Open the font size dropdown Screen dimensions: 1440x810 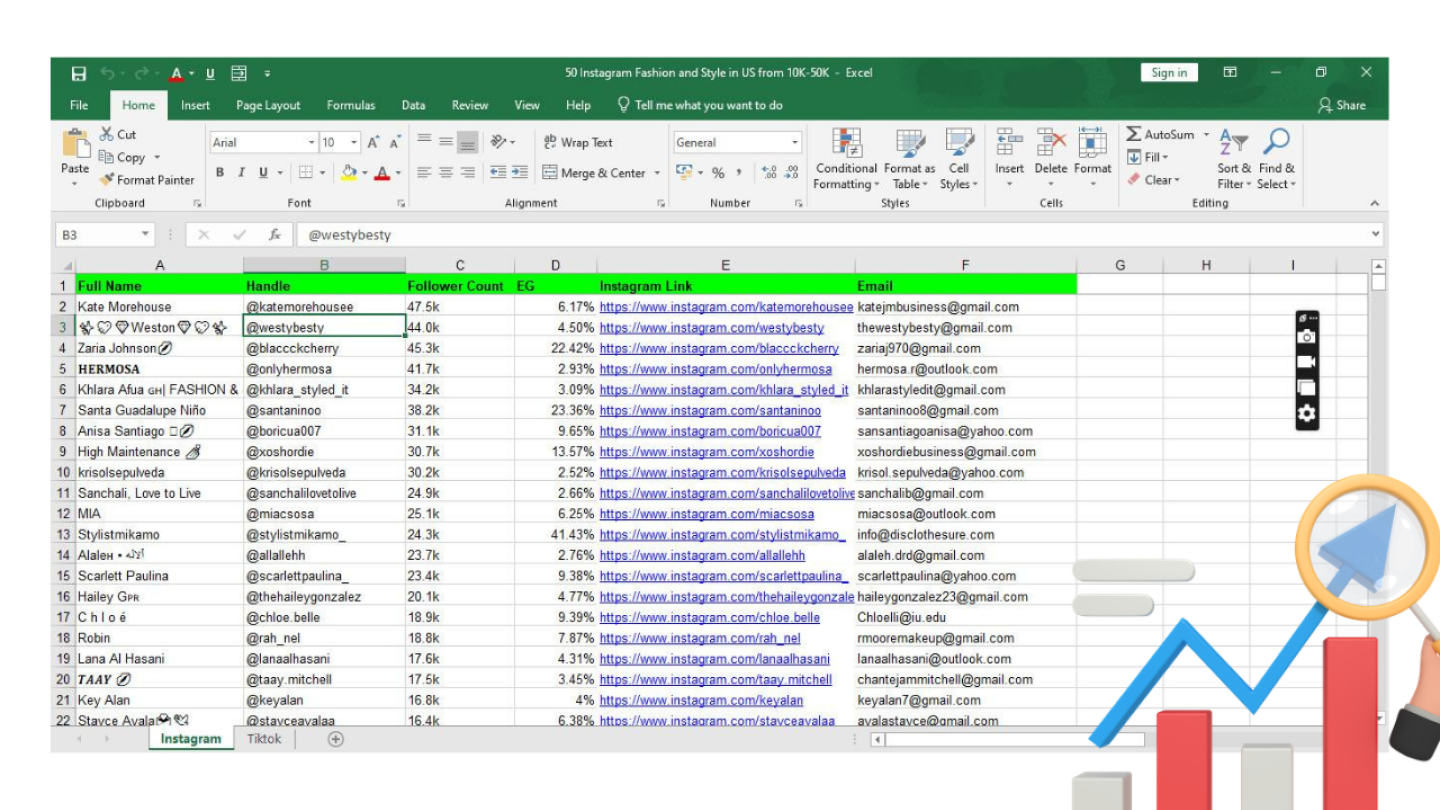point(355,143)
